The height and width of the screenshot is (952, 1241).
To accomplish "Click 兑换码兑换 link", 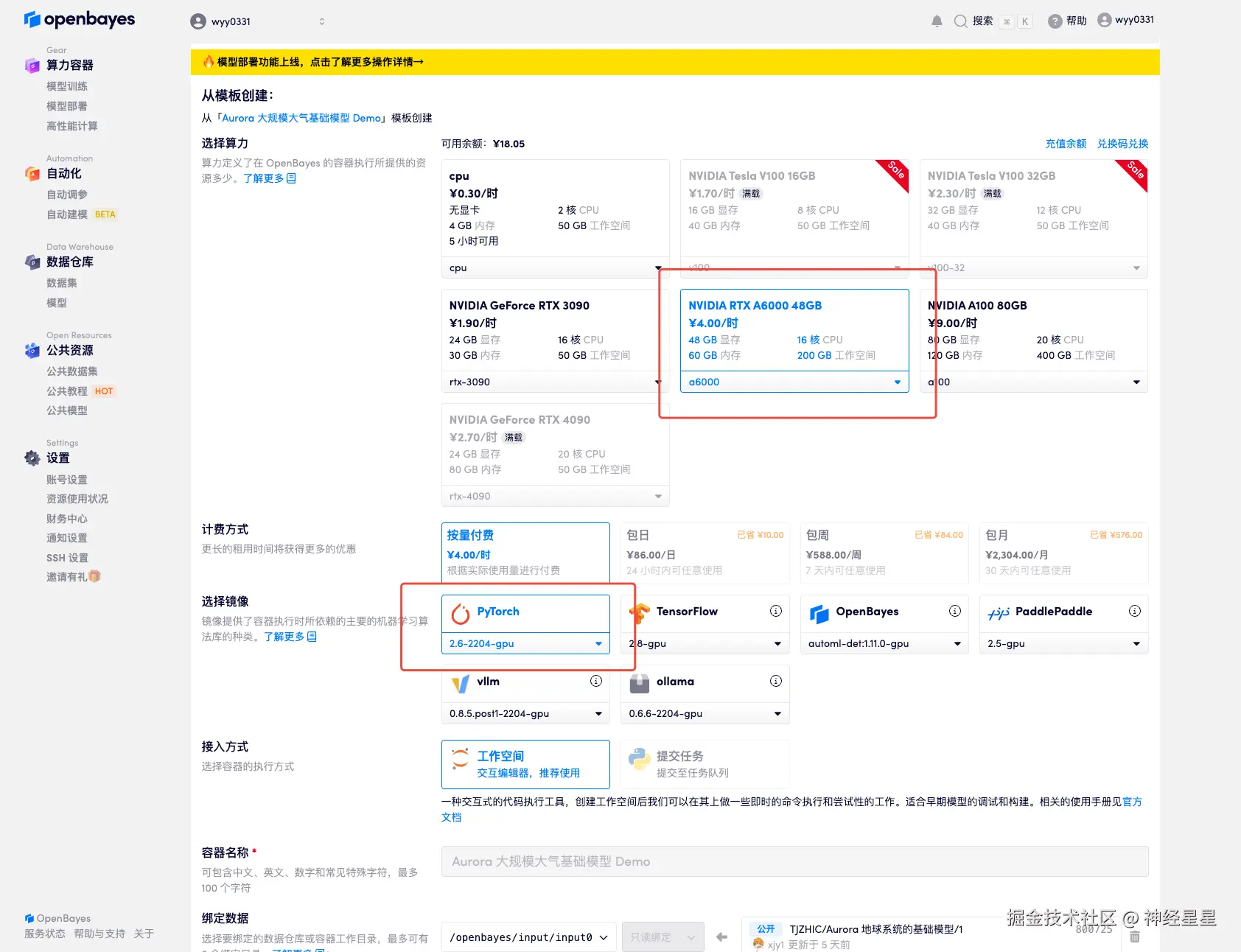I will [x=1122, y=144].
